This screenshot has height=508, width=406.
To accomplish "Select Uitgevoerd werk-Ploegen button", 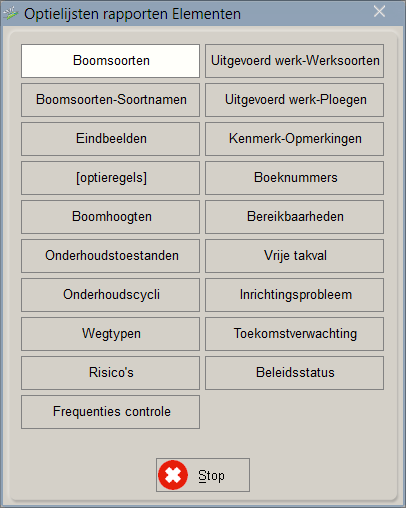I will coord(294,100).
